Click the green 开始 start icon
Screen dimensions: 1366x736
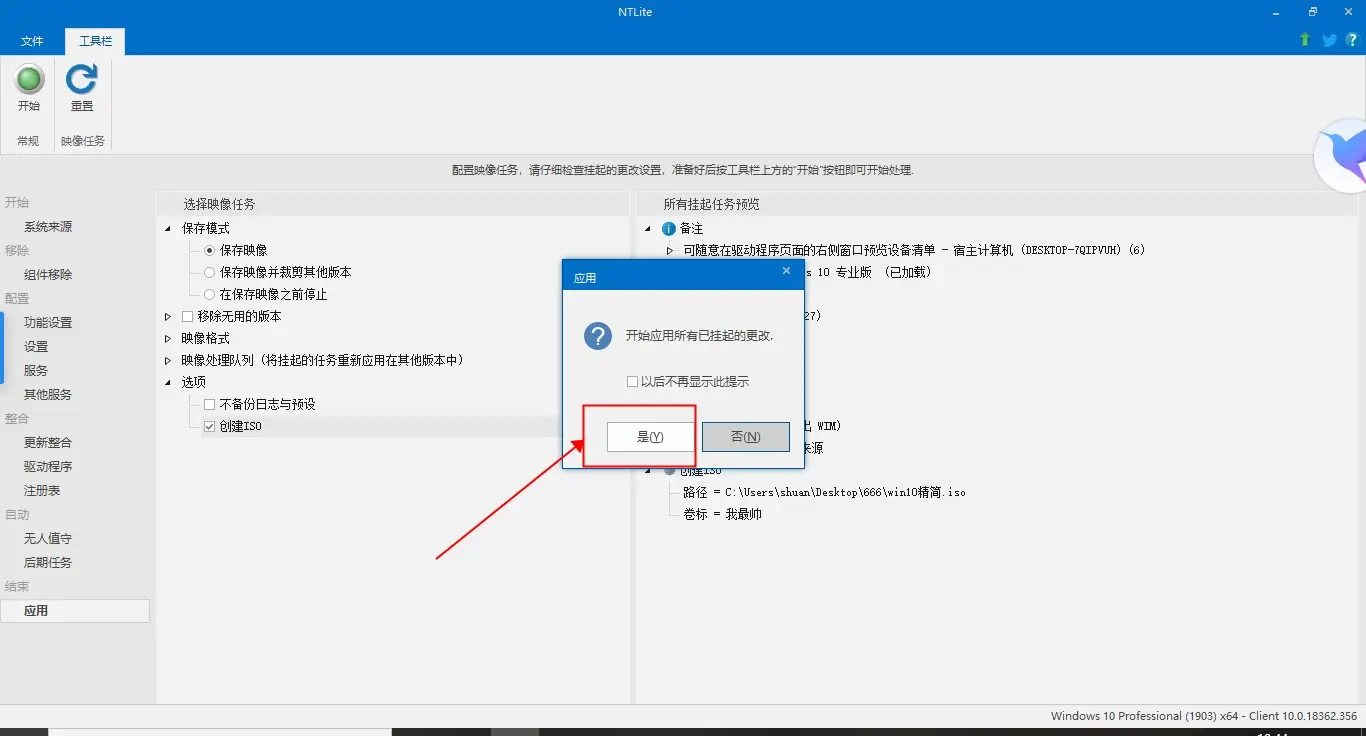[29, 79]
